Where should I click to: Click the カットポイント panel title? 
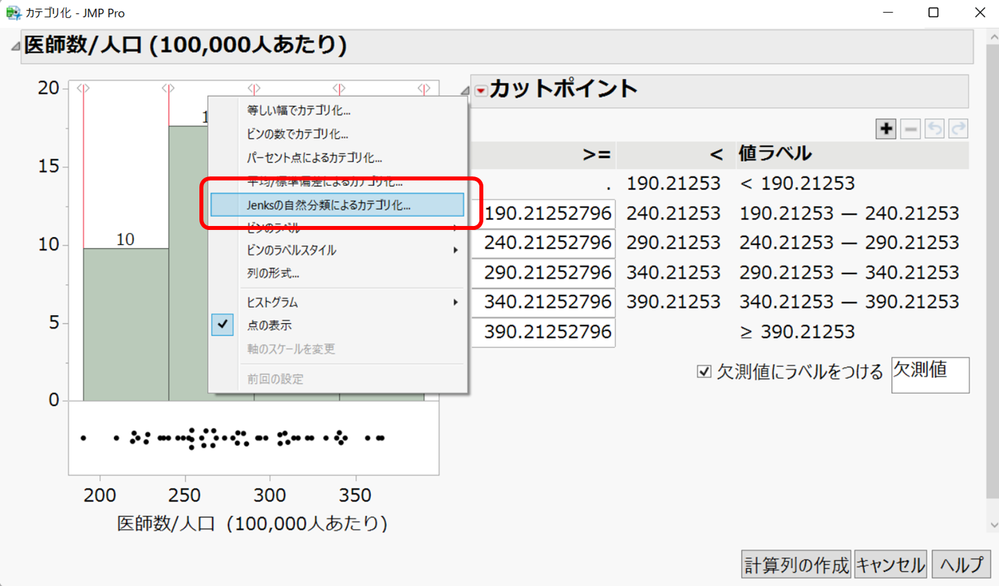pos(563,89)
